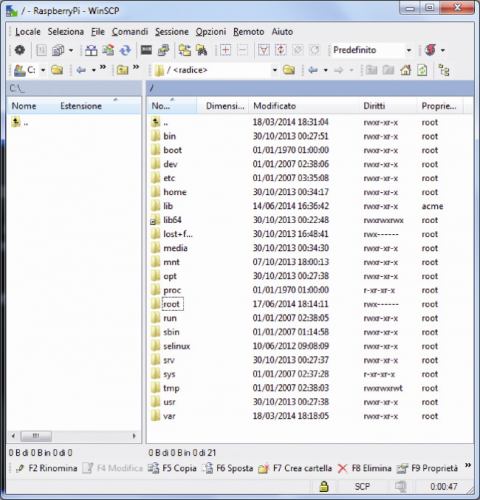This screenshot has width=480, height=500.
Task: Click F7 Crea cartella button
Action: coord(295,468)
